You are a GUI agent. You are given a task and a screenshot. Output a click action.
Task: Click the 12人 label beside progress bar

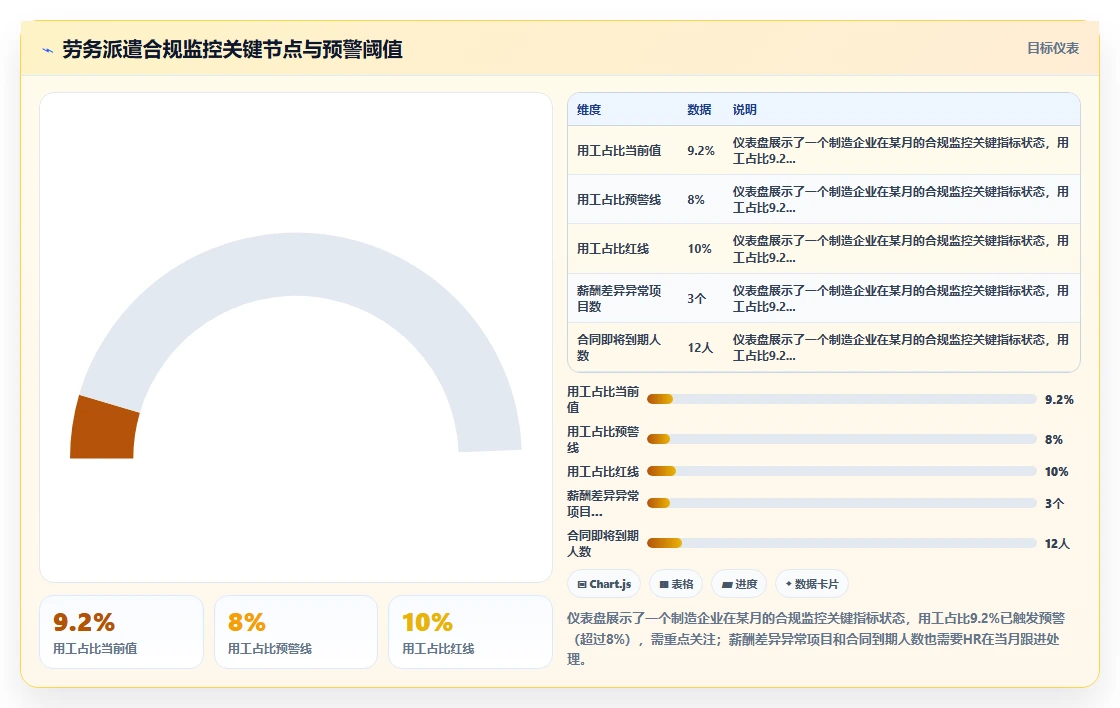tap(1057, 544)
